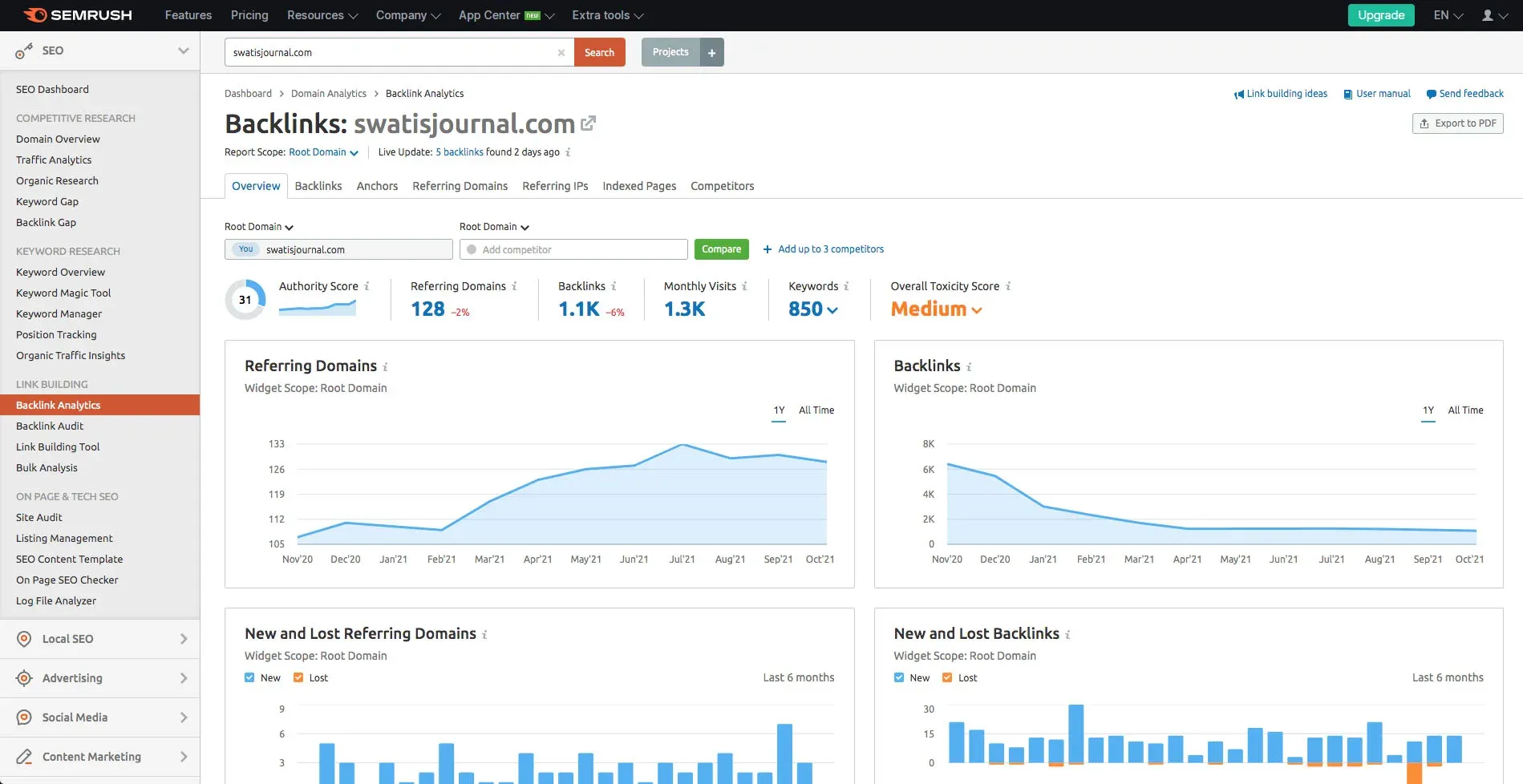Switch to the Indexed Pages tab
This screenshot has height=784, width=1523.
(639, 186)
